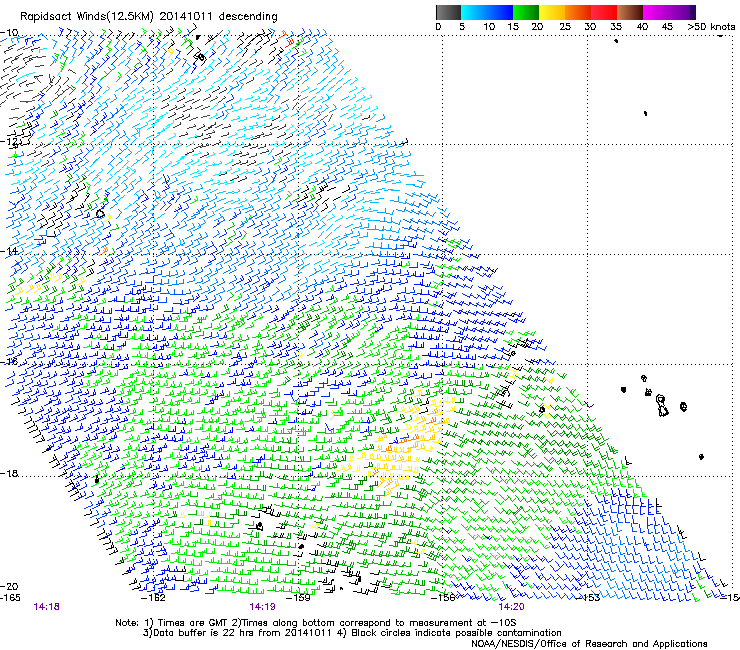The width and height of the screenshot is (740, 650).
Task: Click the purple 14:20 time label
Action: [512, 607]
